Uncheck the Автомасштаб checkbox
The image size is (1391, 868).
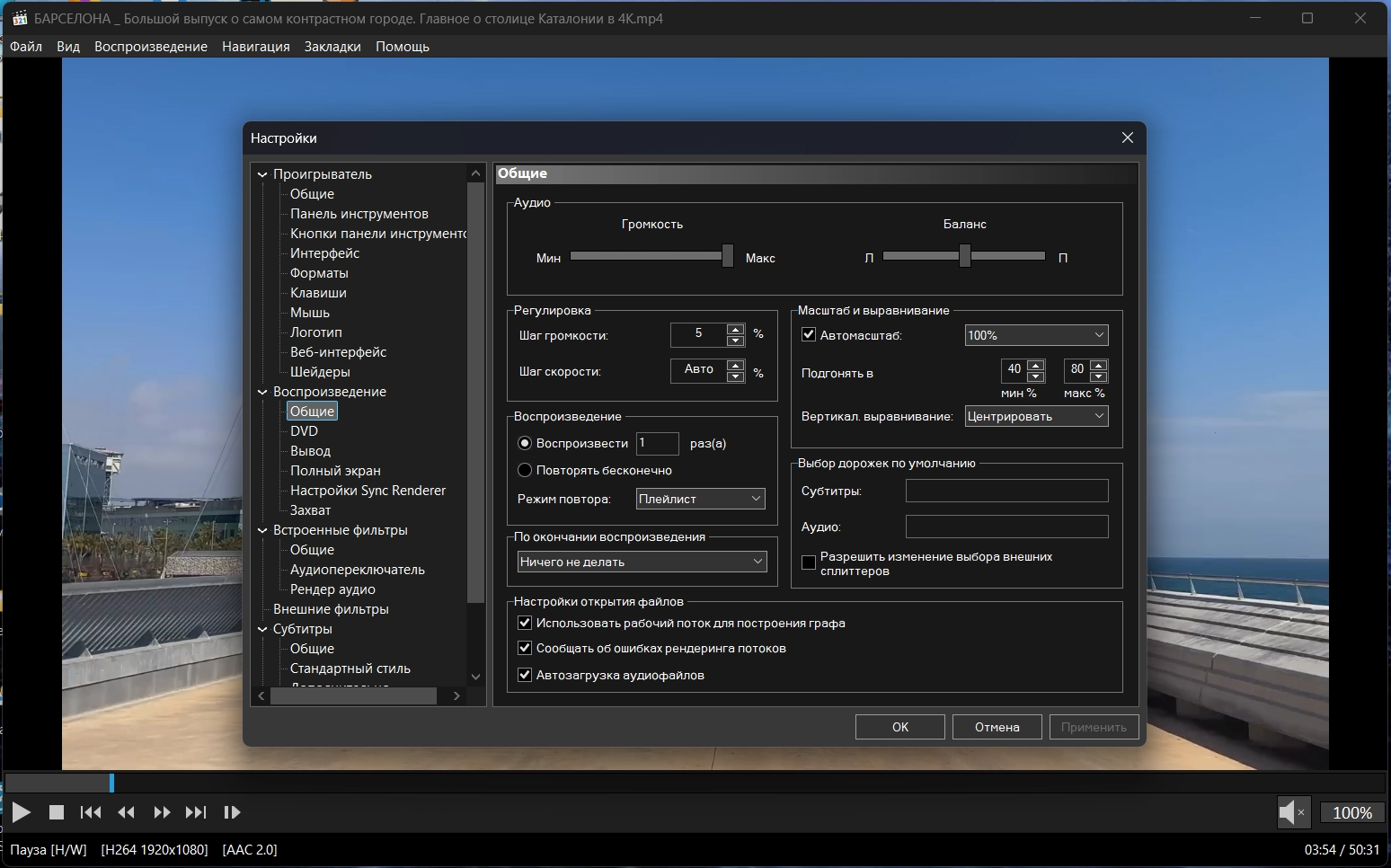tap(809, 335)
